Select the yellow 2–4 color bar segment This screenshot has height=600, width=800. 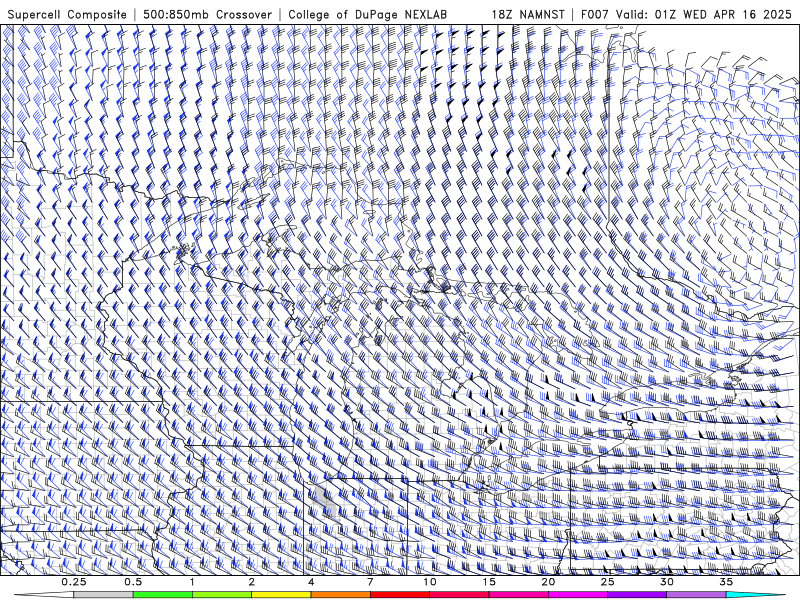point(281,595)
